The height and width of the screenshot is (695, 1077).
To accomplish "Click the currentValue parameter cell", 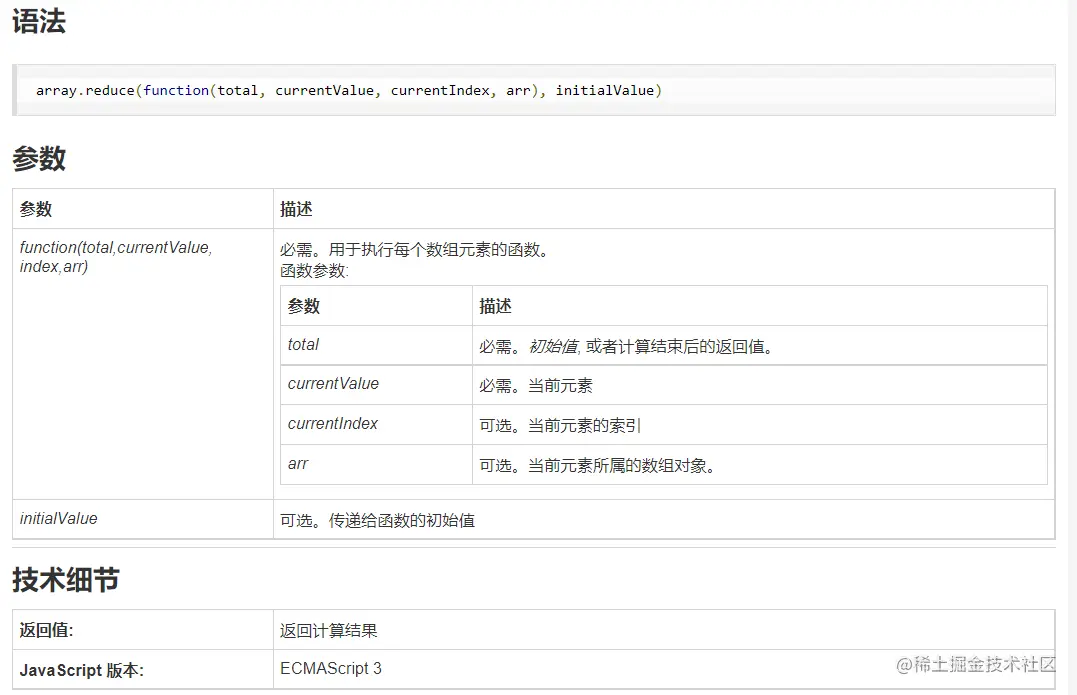I will [376, 385].
